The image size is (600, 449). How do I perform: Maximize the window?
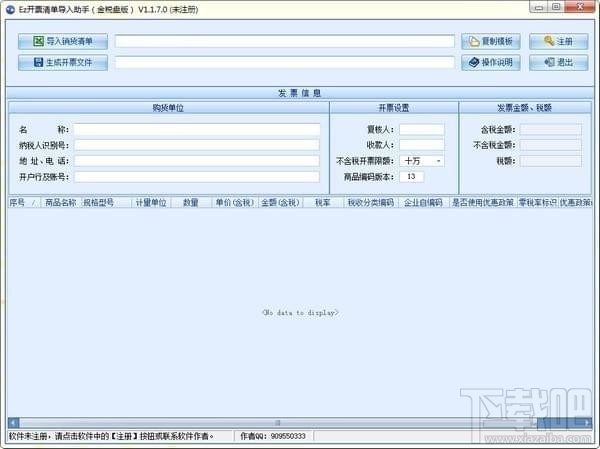pyautogui.click(x=556, y=7)
